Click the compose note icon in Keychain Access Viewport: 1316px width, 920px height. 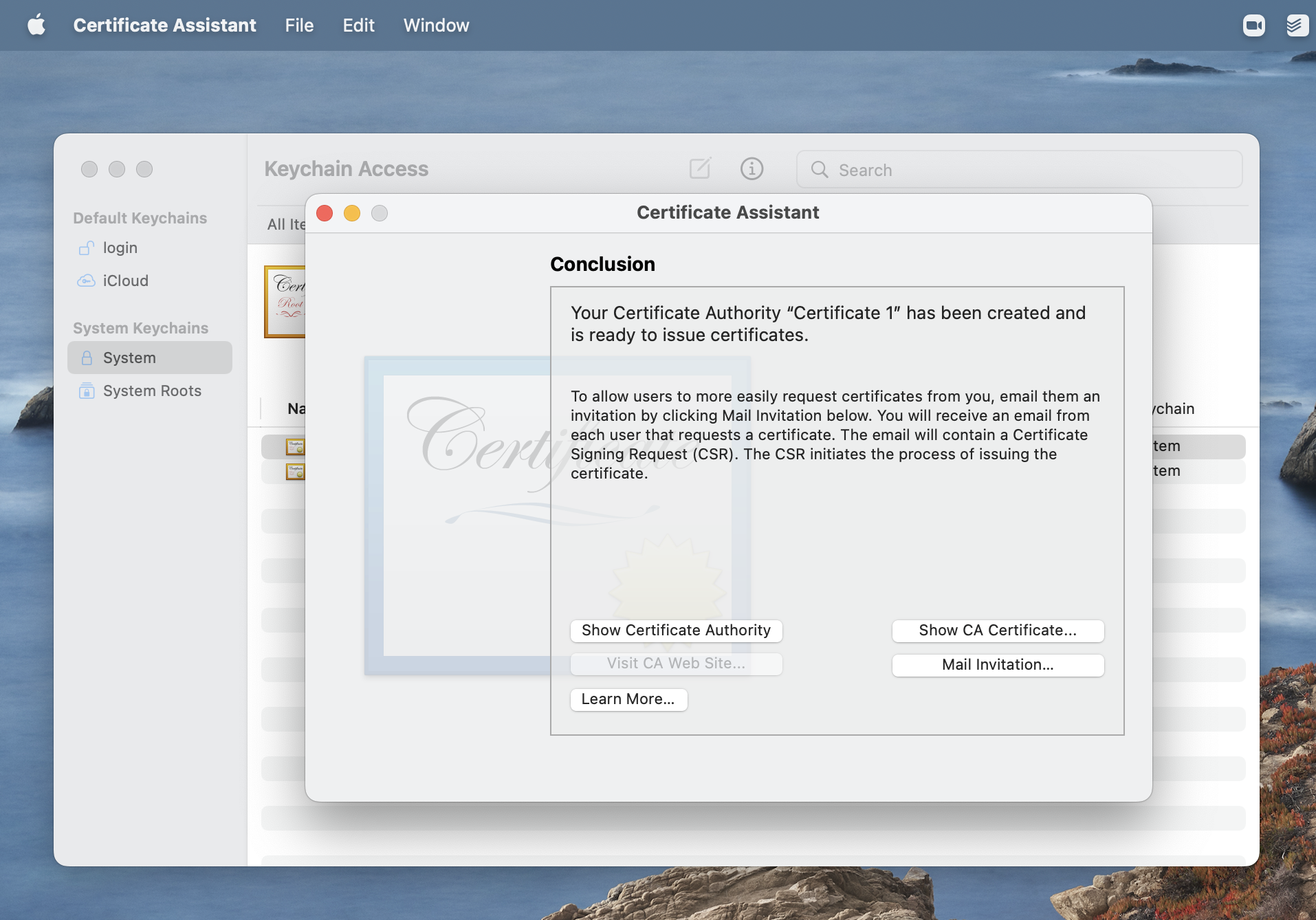[700, 168]
